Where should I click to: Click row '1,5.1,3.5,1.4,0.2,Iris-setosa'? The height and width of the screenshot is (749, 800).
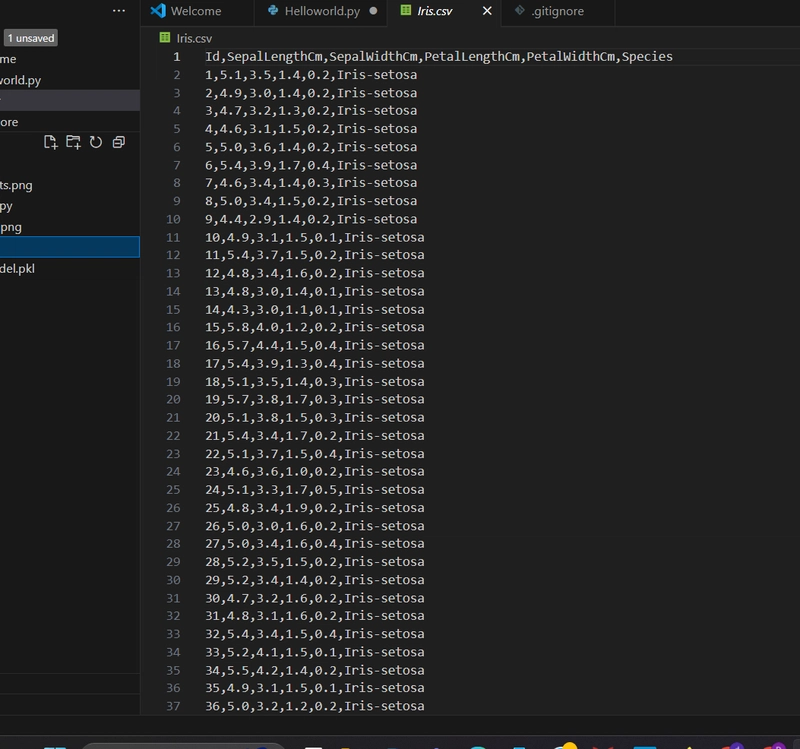(x=311, y=75)
